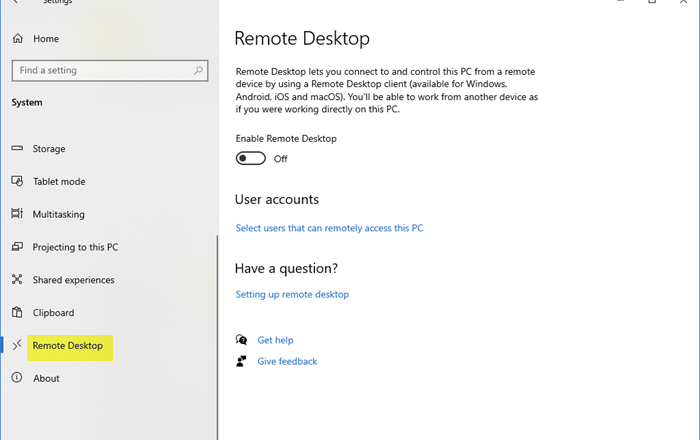Click the search magnifier icon
This screenshot has width=700, height=440.
(199, 71)
